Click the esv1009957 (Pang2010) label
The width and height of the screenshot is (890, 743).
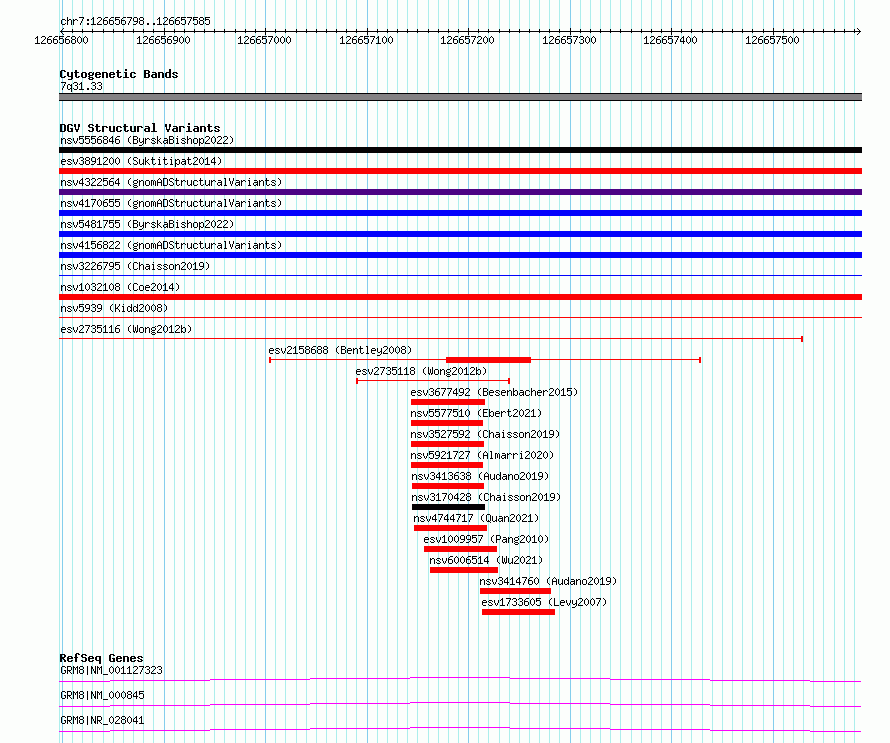pos(486,539)
